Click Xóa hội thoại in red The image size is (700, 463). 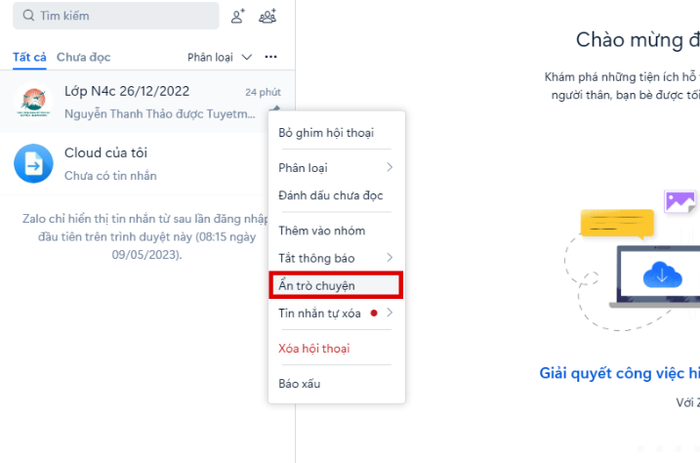[x=313, y=348]
